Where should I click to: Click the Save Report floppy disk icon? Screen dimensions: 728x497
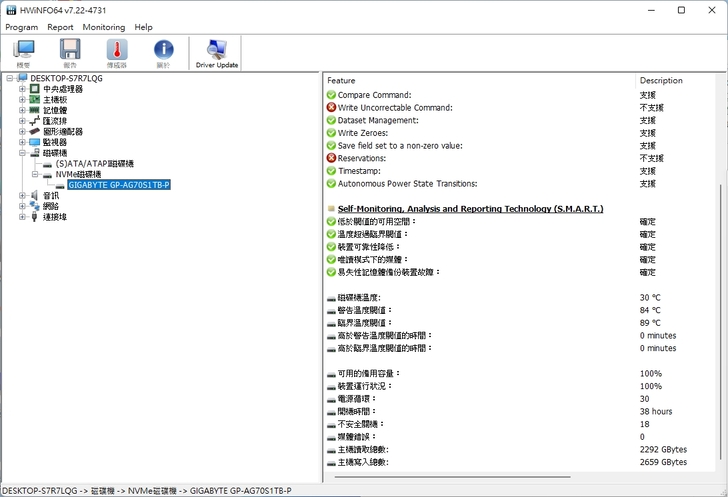70,49
